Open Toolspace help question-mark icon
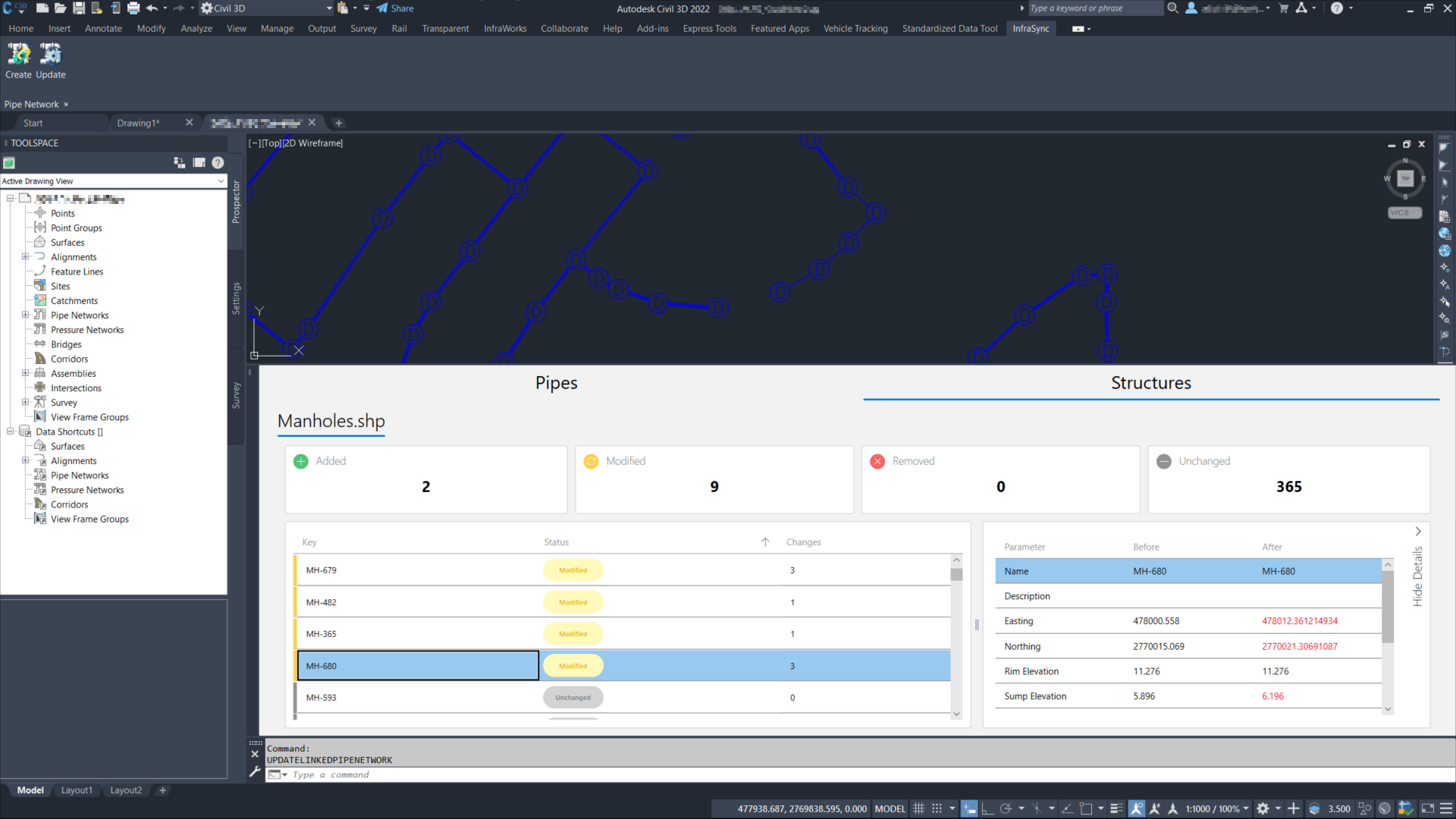Viewport: 1456px width, 819px height. click(218, 162)
